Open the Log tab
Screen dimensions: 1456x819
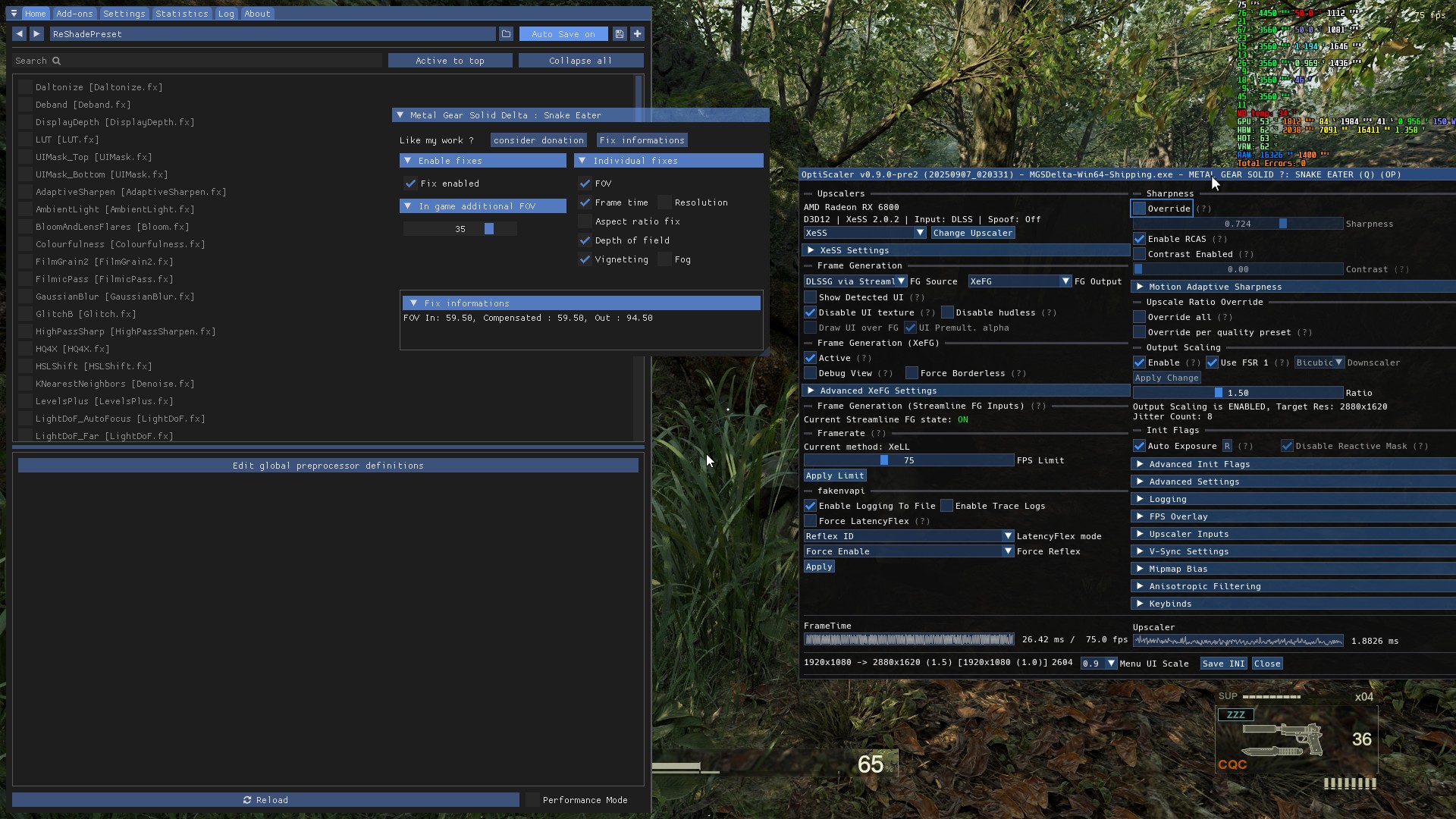pyautogui.click(x=226, y=14)
